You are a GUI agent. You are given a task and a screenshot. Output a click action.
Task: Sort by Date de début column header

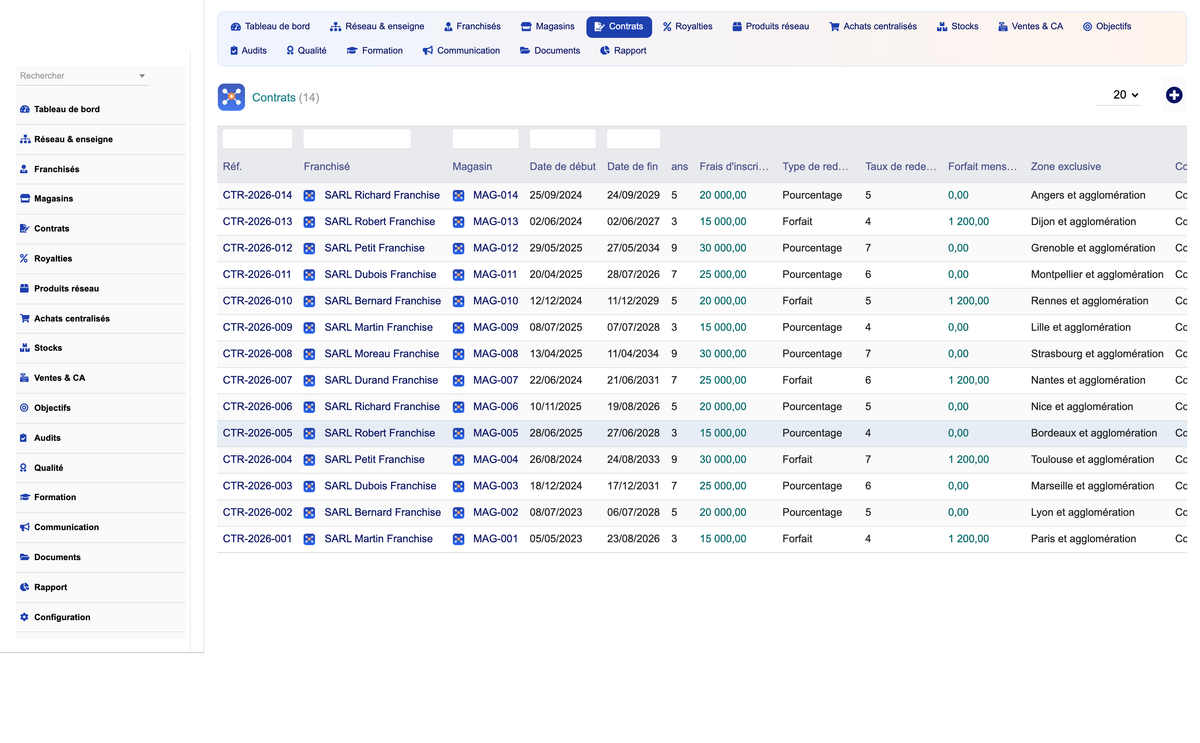[x=563, y=167]
